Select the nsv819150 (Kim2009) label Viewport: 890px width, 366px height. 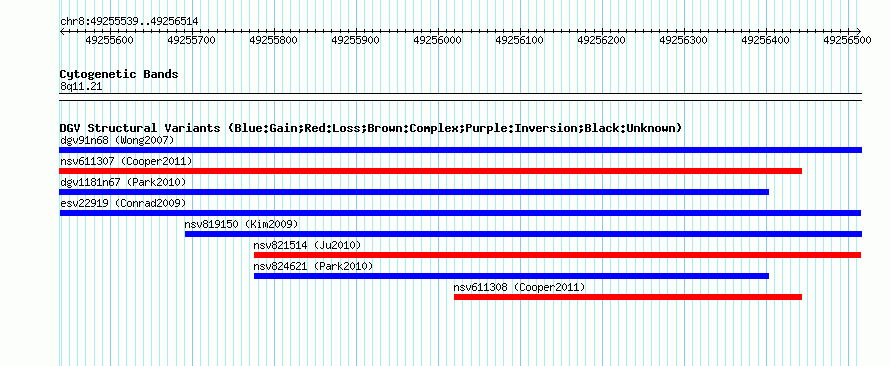[241, 224]
